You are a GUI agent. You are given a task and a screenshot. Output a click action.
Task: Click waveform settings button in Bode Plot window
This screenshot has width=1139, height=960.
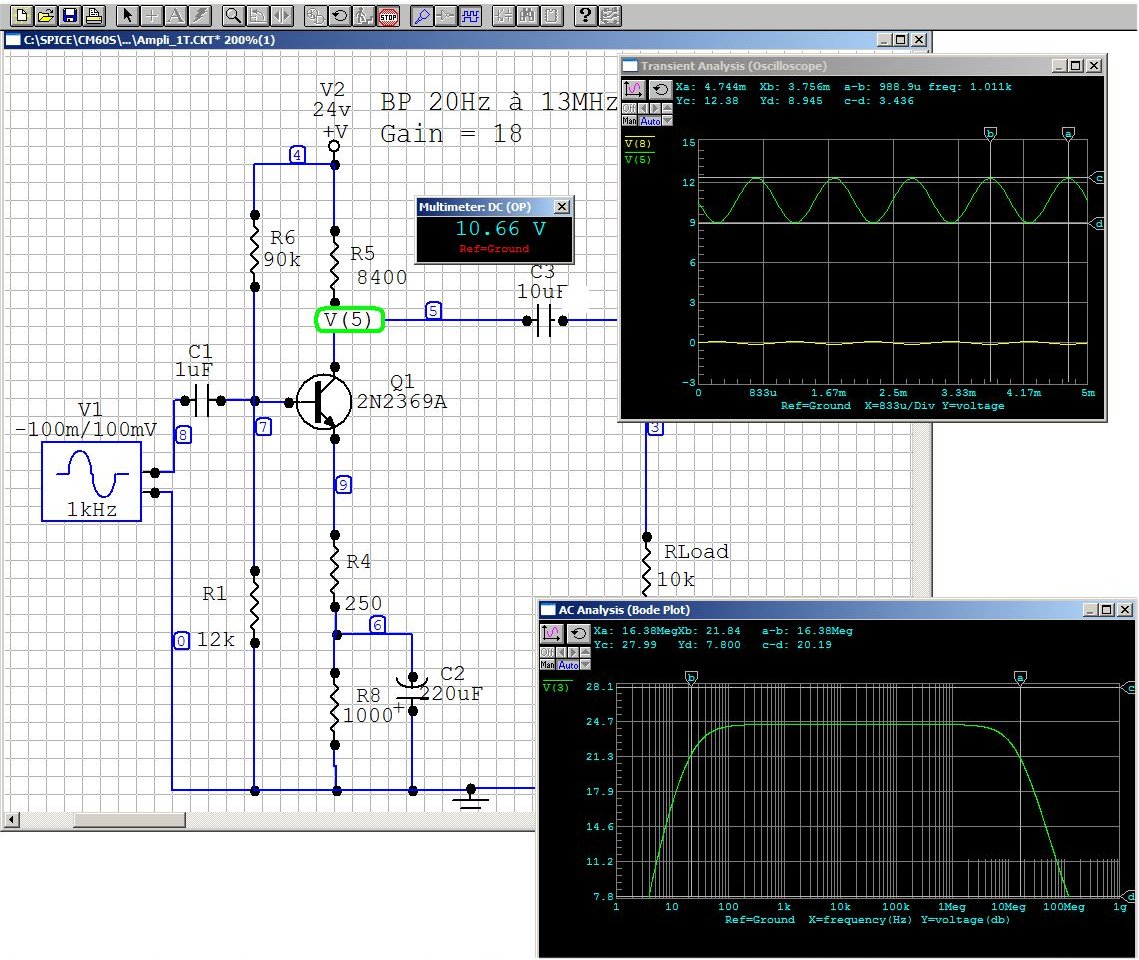pos(551,633)
